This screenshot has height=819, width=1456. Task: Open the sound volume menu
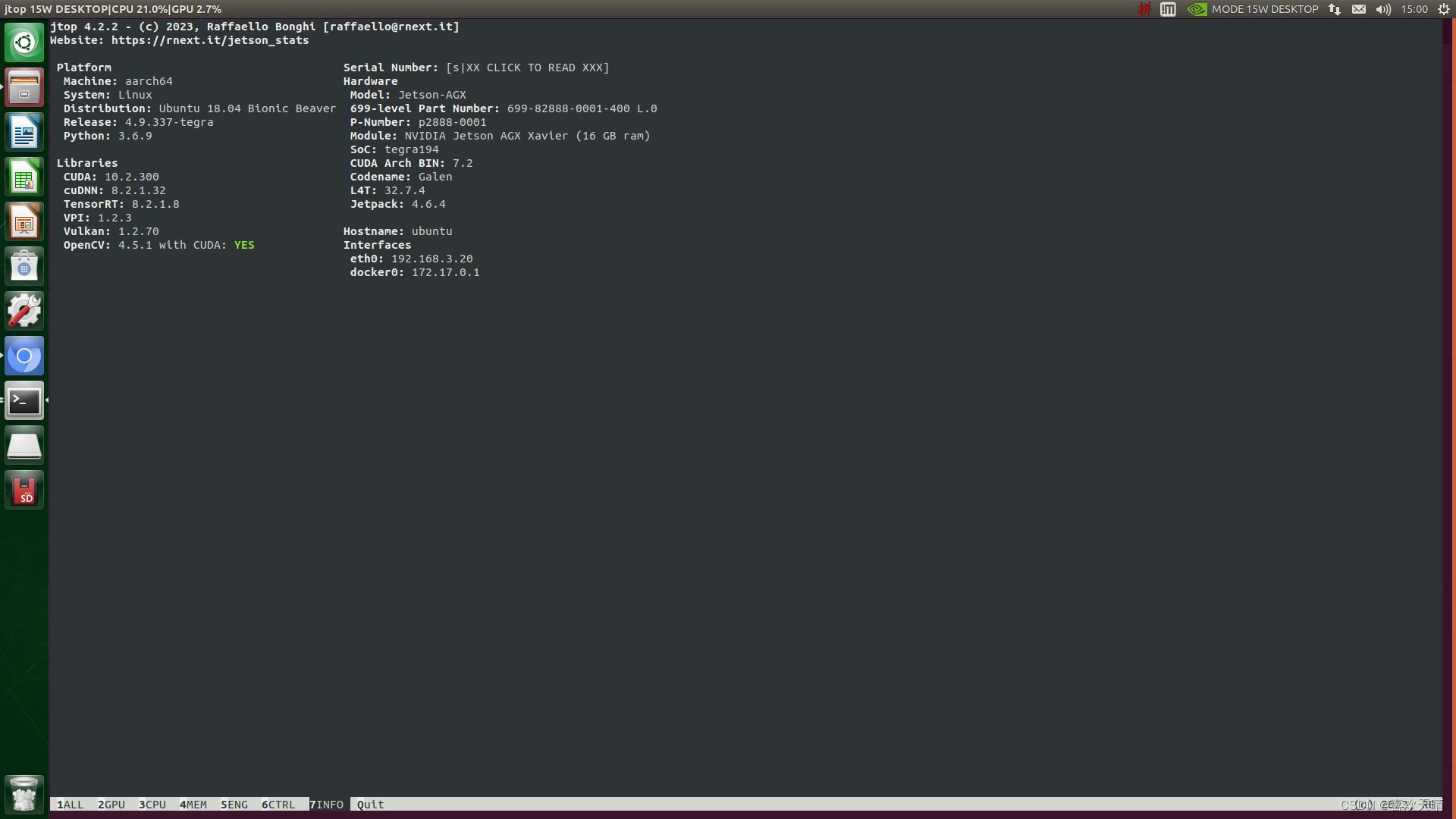[1383, 9]
